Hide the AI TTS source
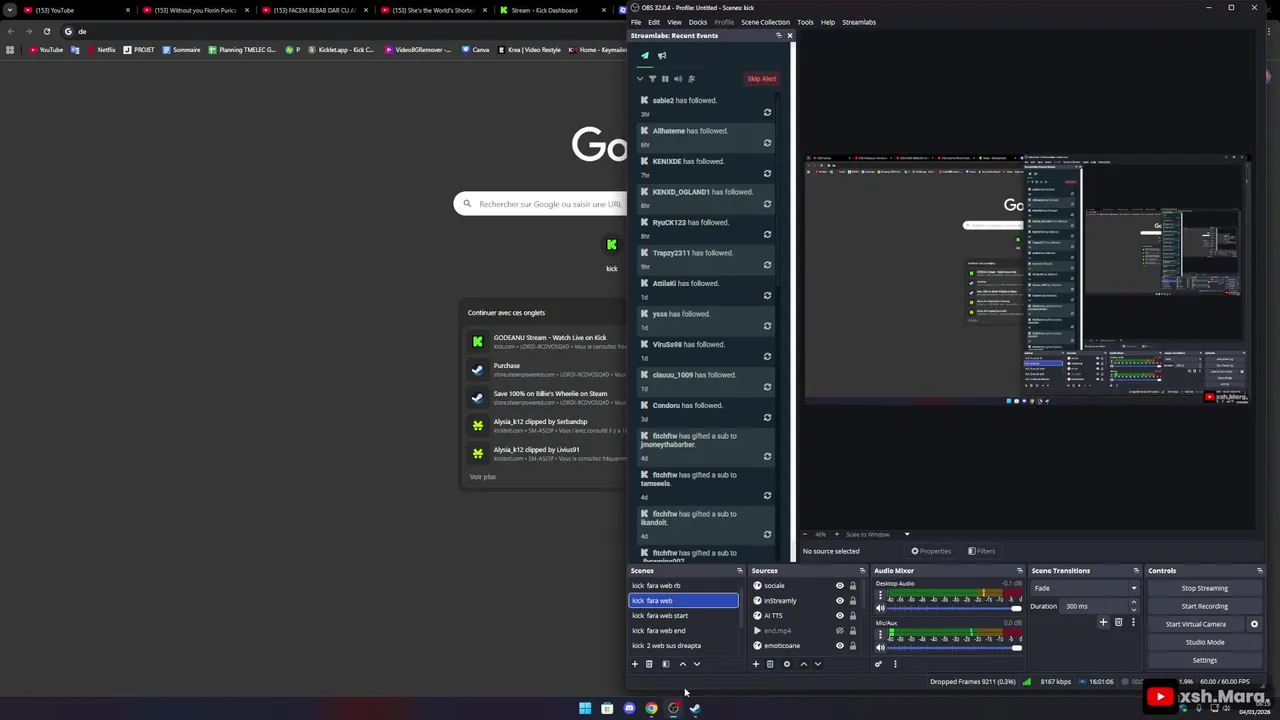The image size is (1280, 720). coord(840,616)
